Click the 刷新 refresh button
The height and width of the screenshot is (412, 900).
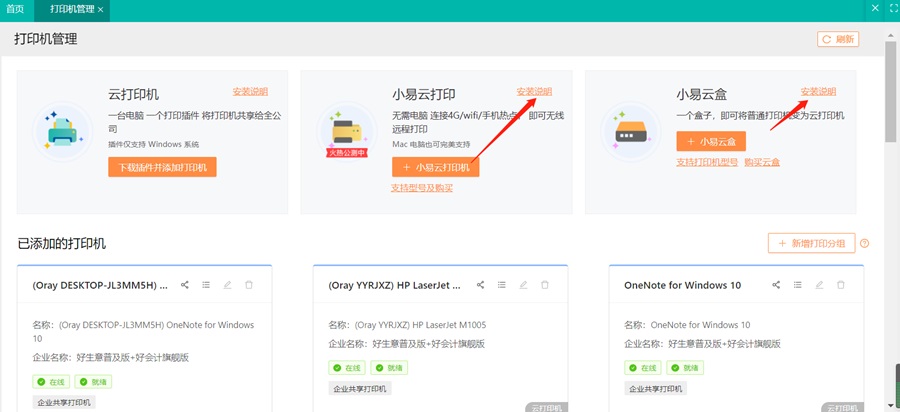[838, 39]
